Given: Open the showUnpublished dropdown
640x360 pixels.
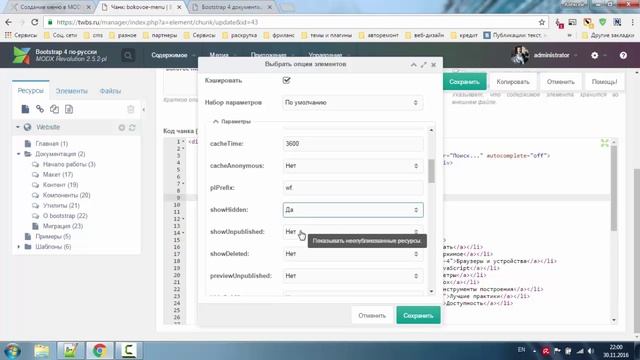Looking at the screenshot, I should click(x=352, y=231).
